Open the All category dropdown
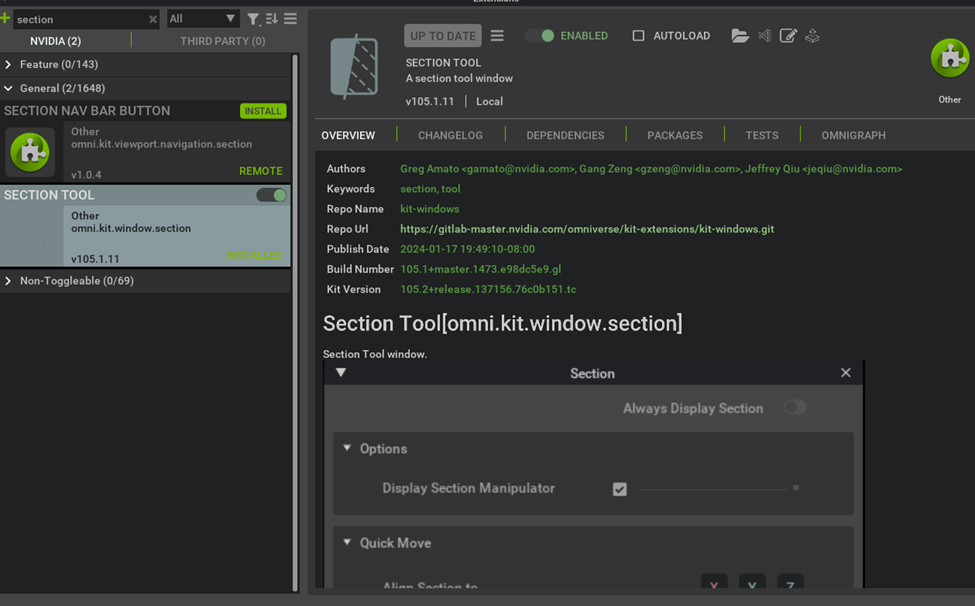This screenshot has width=975, height=606. click(x=203, y=19)
